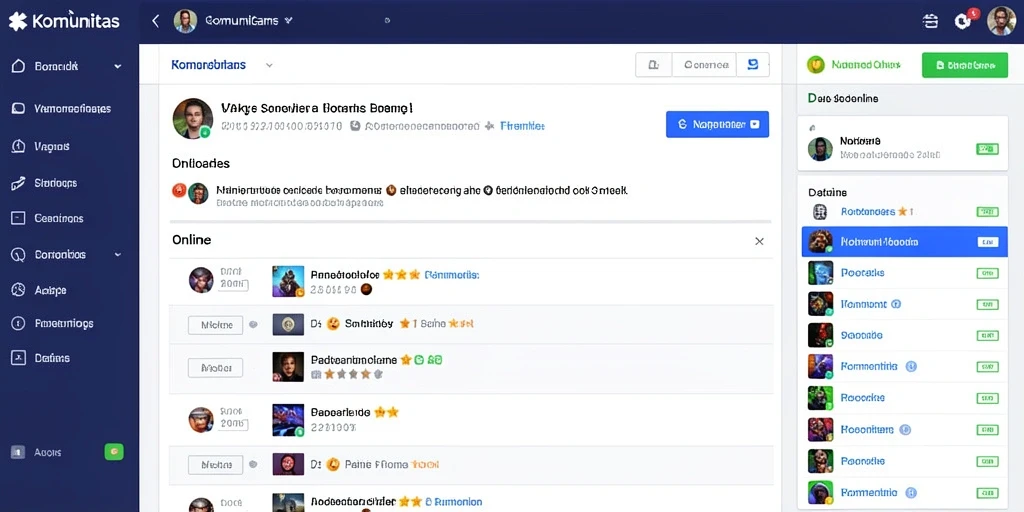Open the user avatar at top right
The width and height of the screenshot is (1024, 512).
1001,21
